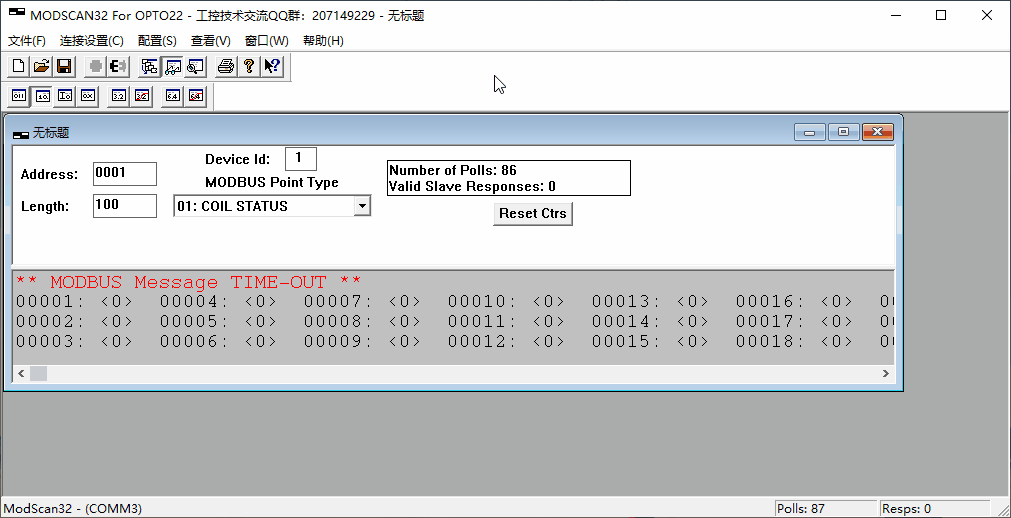
Task: Click the Reset Ctrs button
Action: [532, 214]
